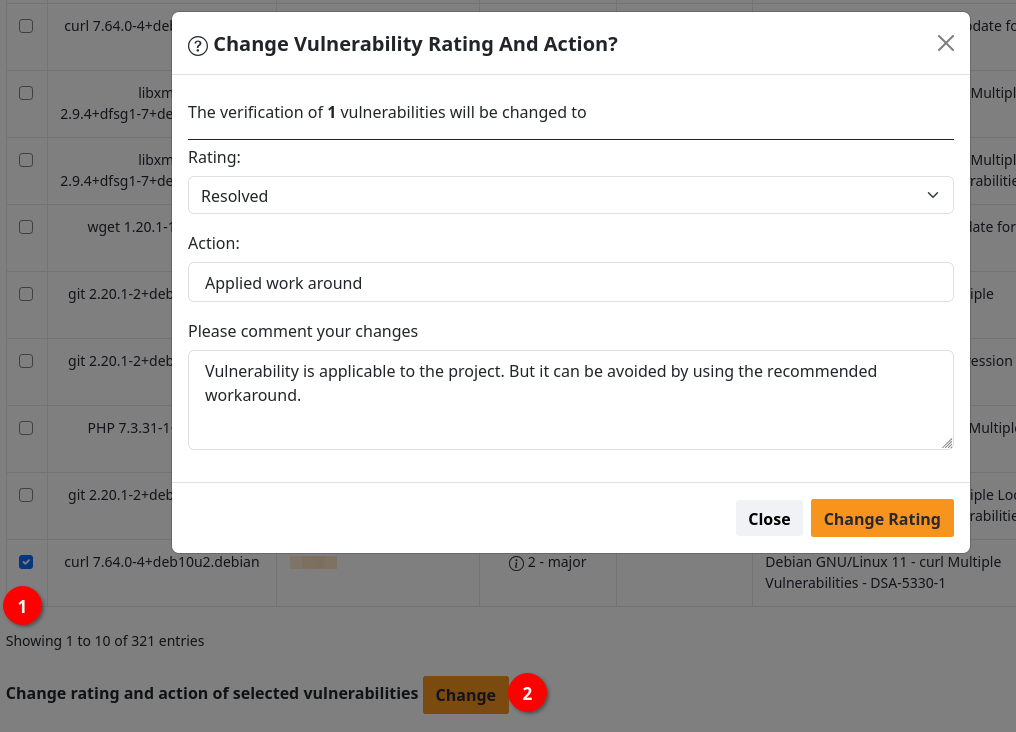Uncheck the checked curl row checkbox at the bottom
The image size is (1016, 732).
tap(26, 562)
